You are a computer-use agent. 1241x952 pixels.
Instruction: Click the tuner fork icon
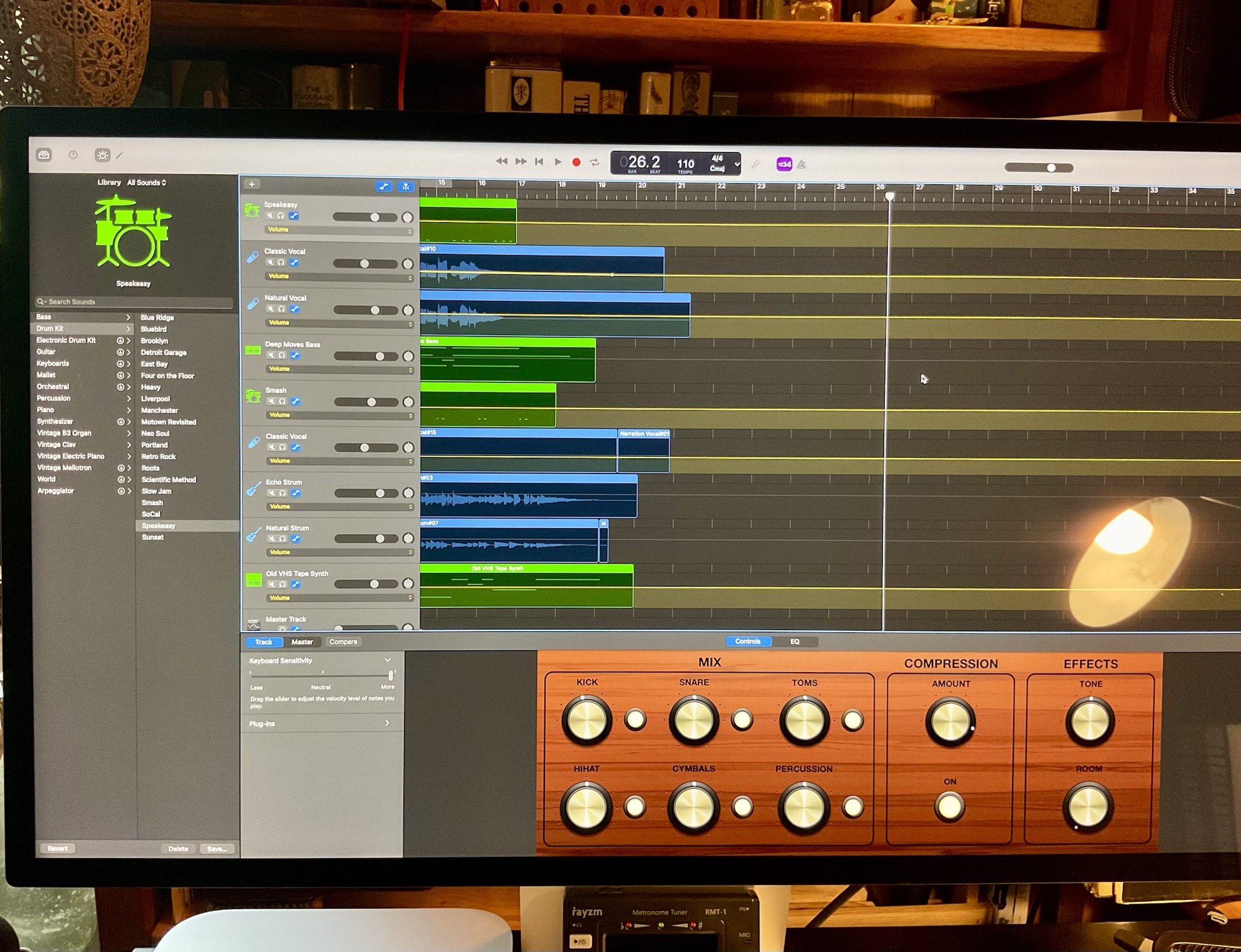(756, 164)
